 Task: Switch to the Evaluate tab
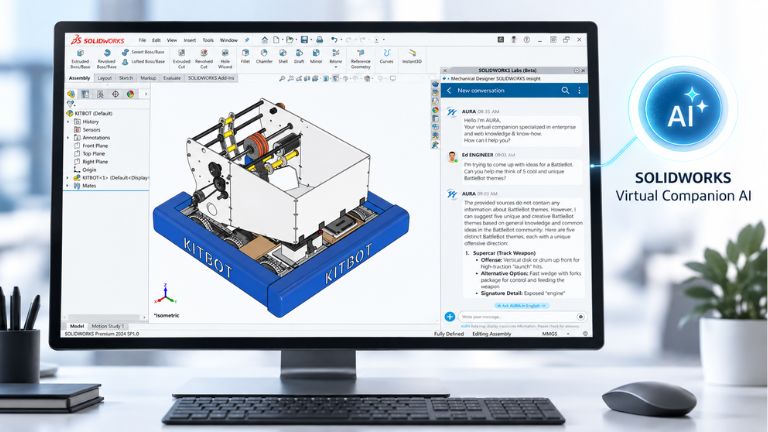(x=172, y=78)
